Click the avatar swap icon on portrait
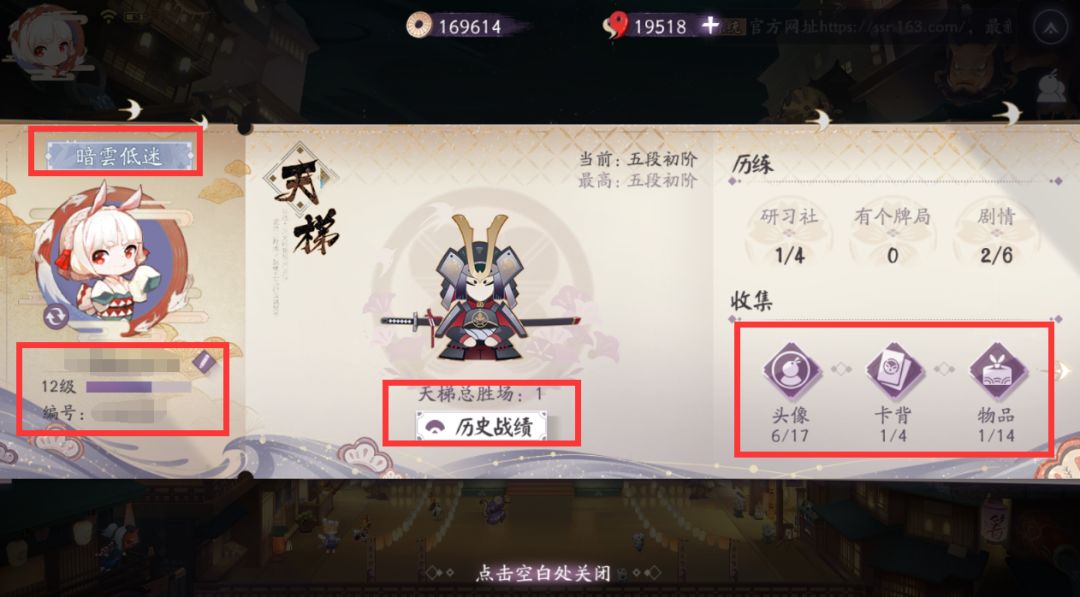 pyautogui.click(x=56, y=317)
